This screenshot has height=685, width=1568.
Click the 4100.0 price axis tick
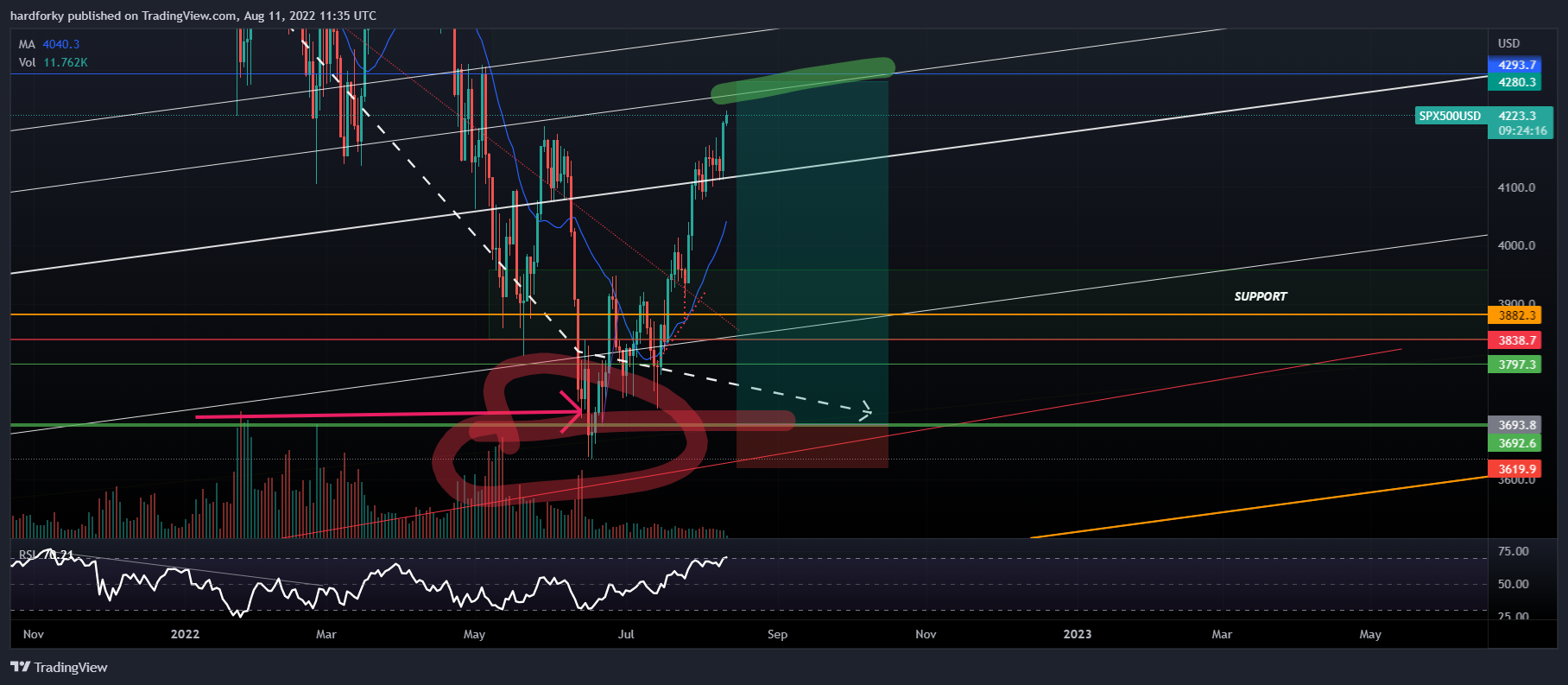coord(1516,187)
